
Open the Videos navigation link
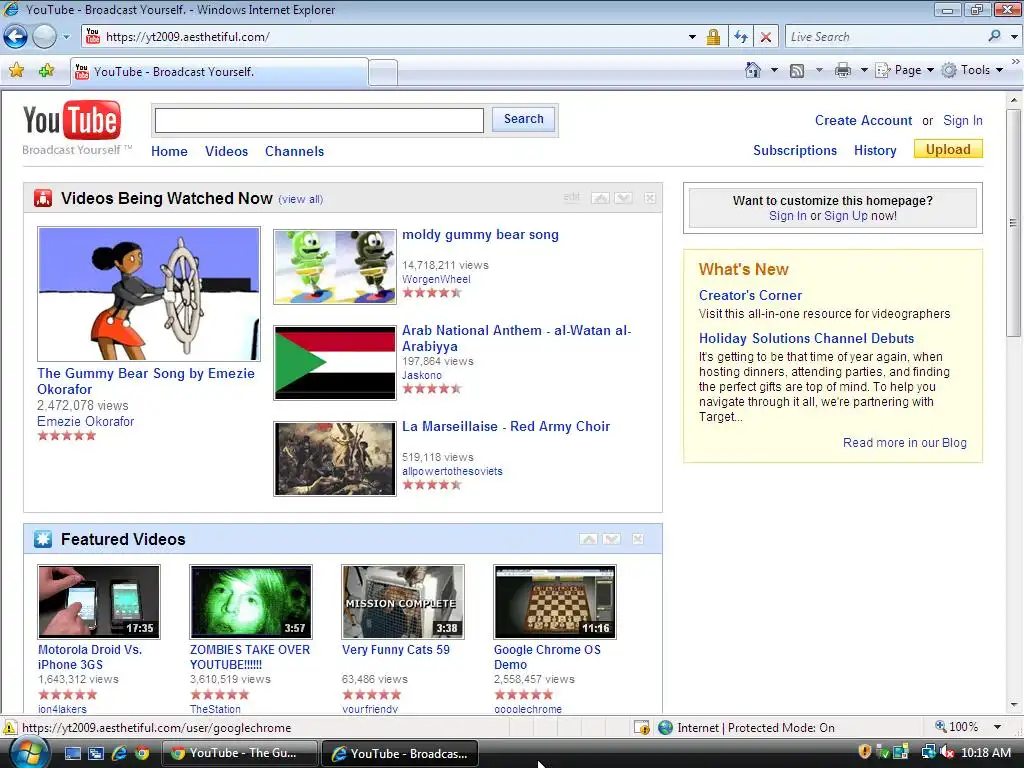coord(227,152)
